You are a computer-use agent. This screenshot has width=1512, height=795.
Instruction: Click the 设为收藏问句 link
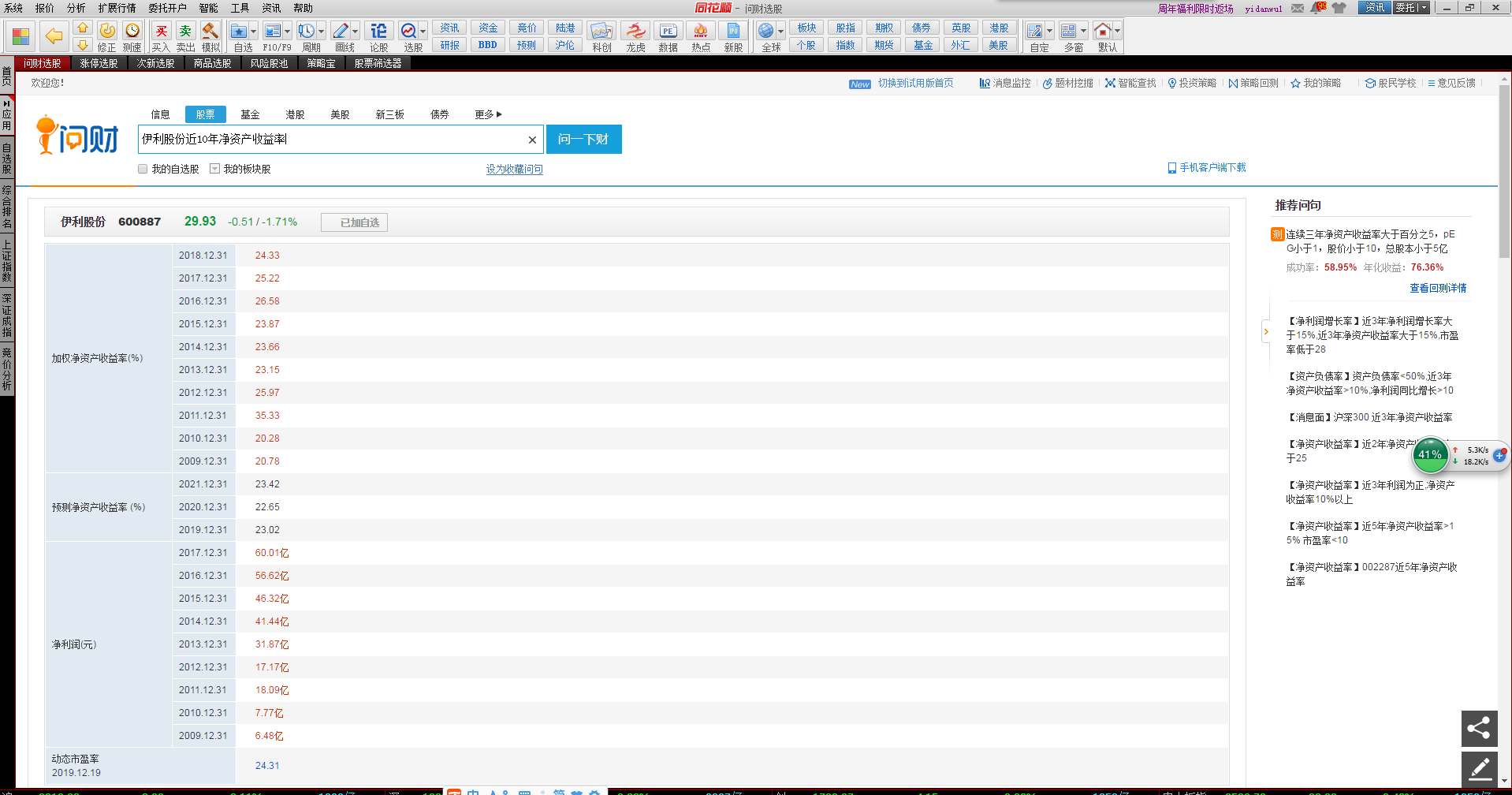(x=514, y=169)
